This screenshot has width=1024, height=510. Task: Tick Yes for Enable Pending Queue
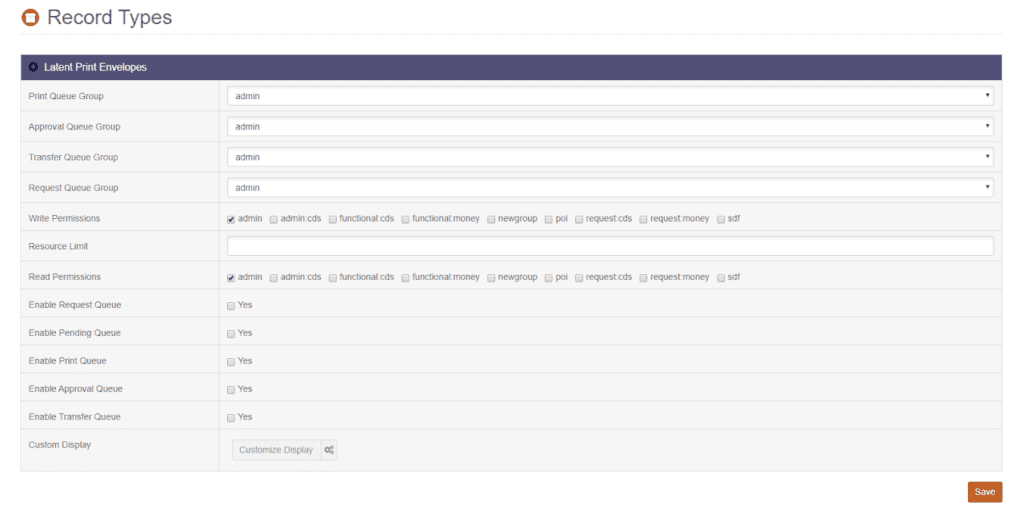tap(231, 334)
